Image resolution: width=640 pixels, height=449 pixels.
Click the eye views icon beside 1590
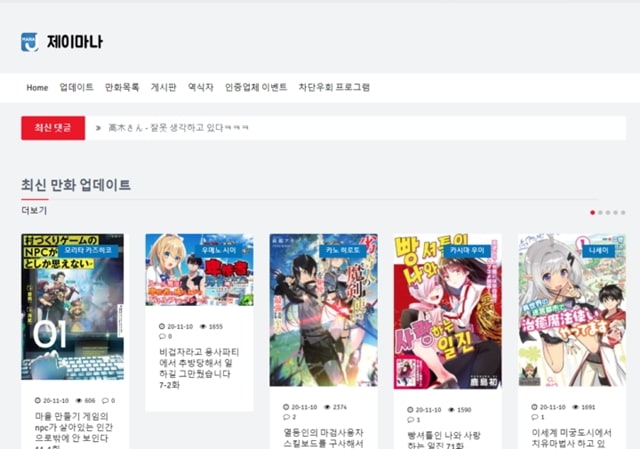coord(451,410)
